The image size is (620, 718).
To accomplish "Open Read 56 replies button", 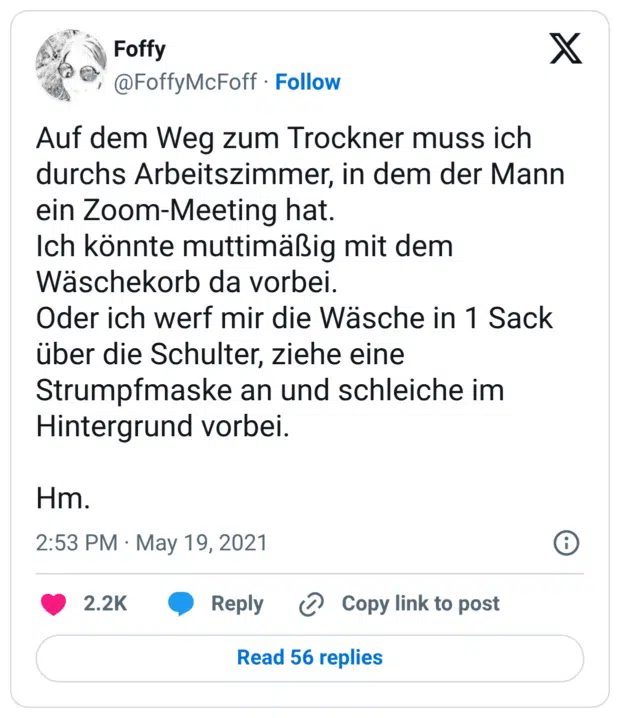I will 310,657.
